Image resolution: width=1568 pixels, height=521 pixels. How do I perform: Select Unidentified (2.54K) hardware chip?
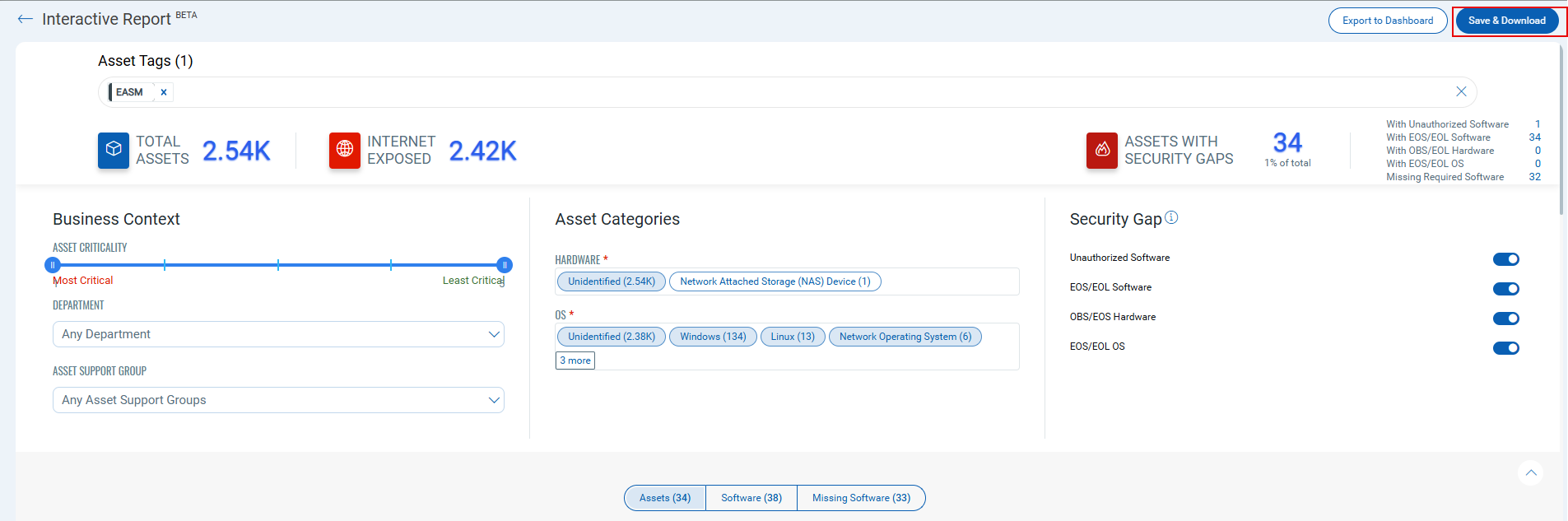pyautogui.click(x=612, y=281)
